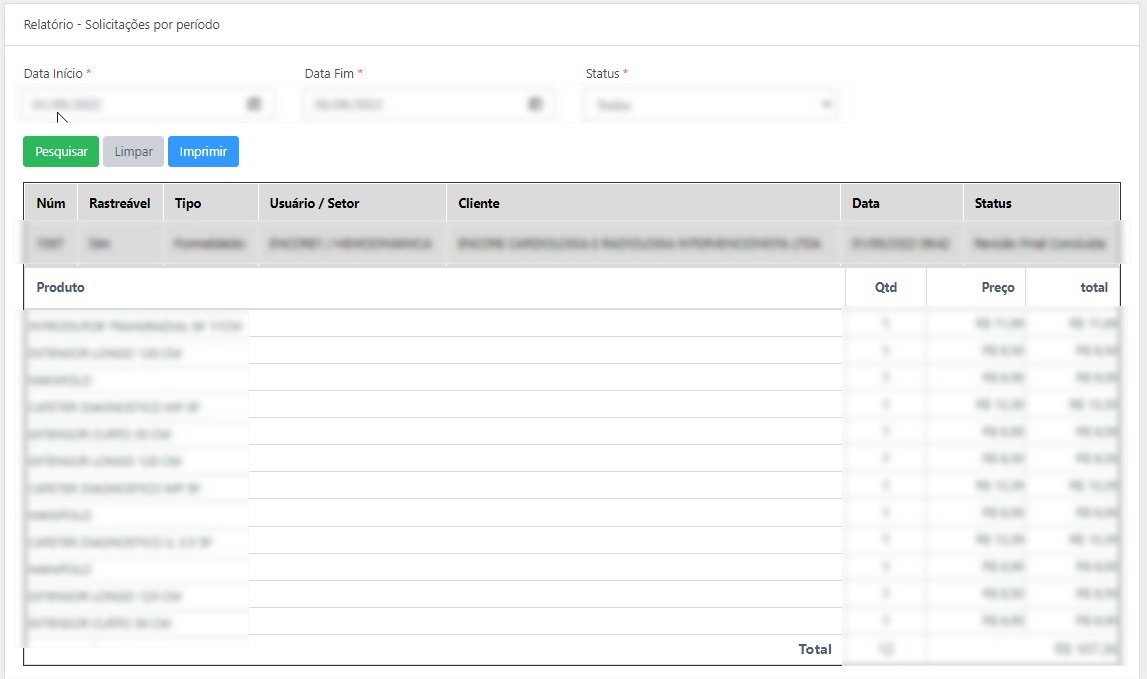1147x679 pixels.
Task: Click the total column header
Action: (1093, 287)
